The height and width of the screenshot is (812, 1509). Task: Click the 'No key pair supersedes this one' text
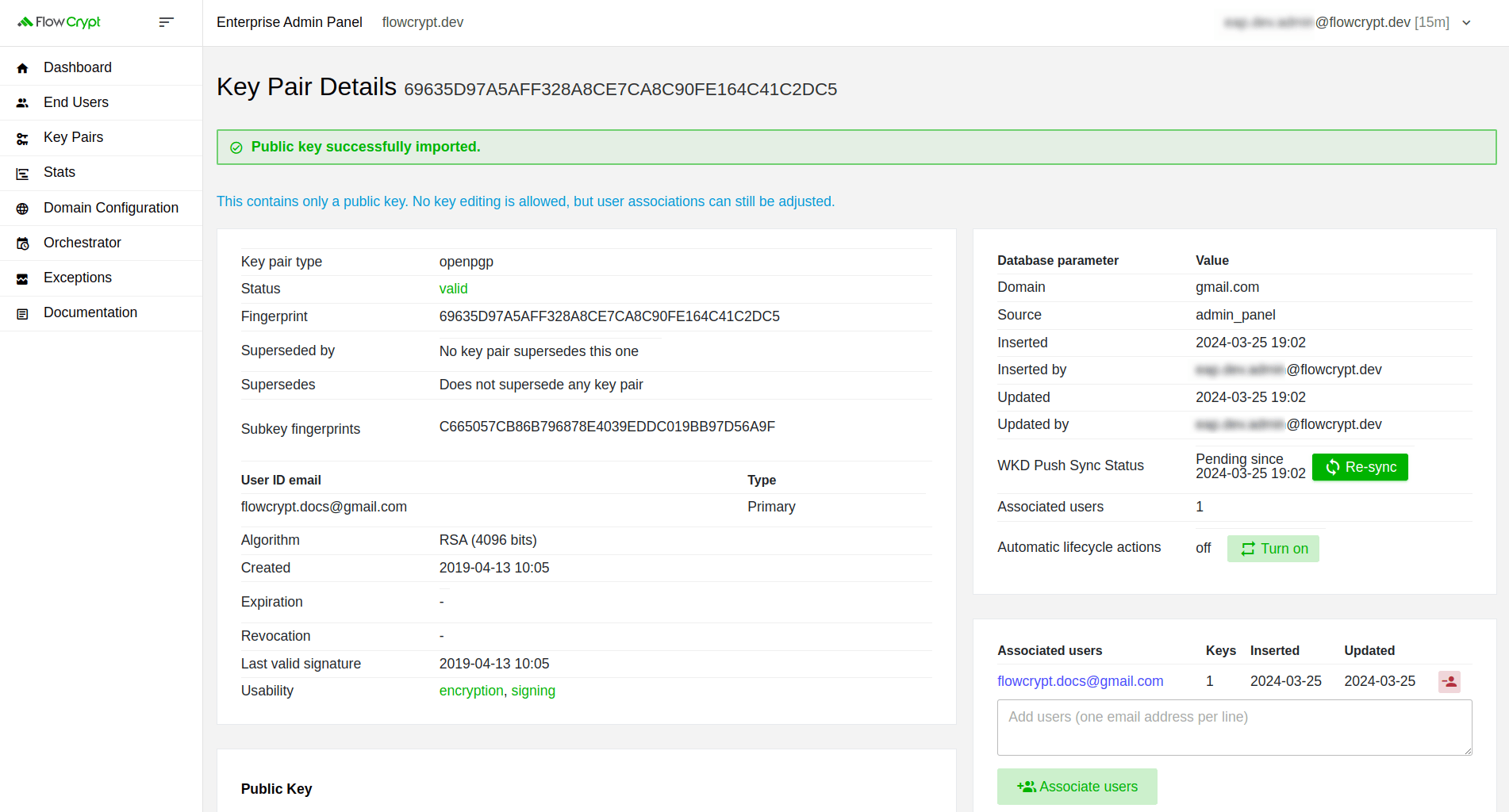pyautogui.click(x=539, y=351)
